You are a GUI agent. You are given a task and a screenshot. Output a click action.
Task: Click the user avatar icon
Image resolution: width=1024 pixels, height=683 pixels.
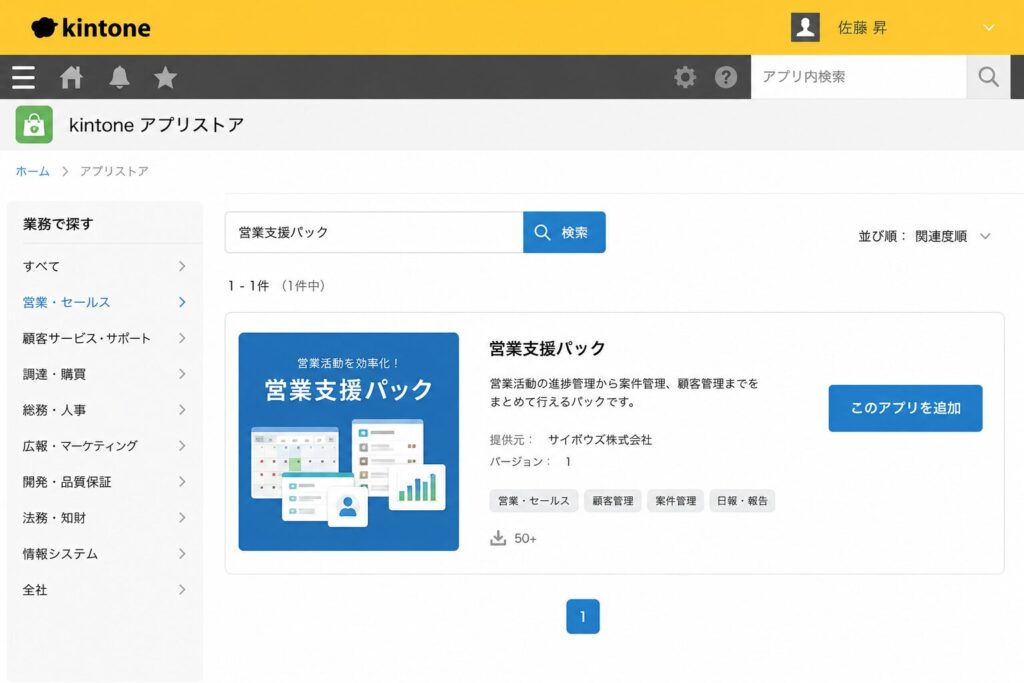point(805,27)
